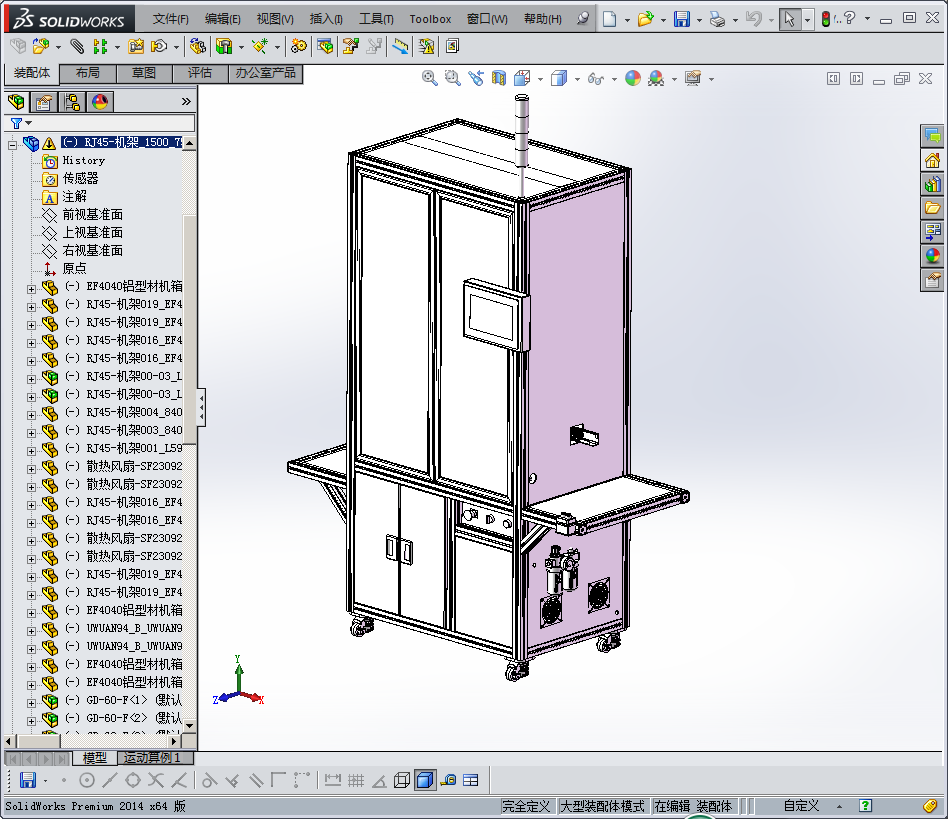Open the Toolbox menu
Viewport: 948px width, 819px height.
pos(430,19)
